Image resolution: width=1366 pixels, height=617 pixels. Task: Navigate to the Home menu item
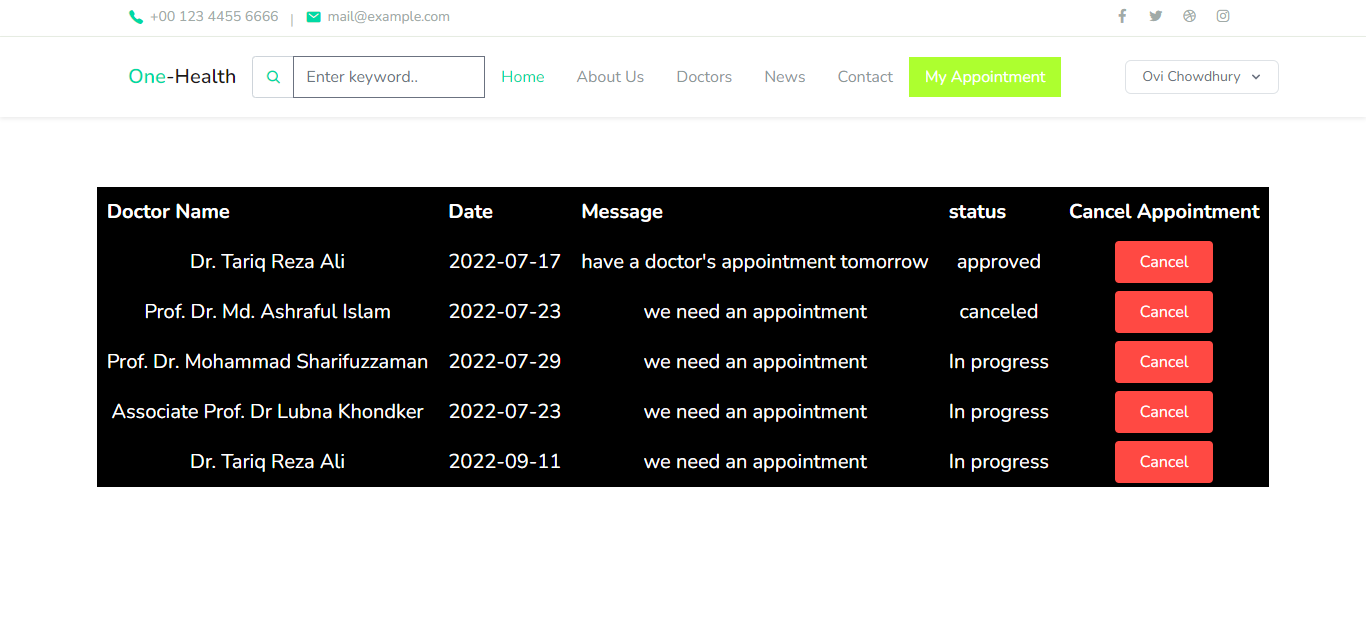coord(522,76)
